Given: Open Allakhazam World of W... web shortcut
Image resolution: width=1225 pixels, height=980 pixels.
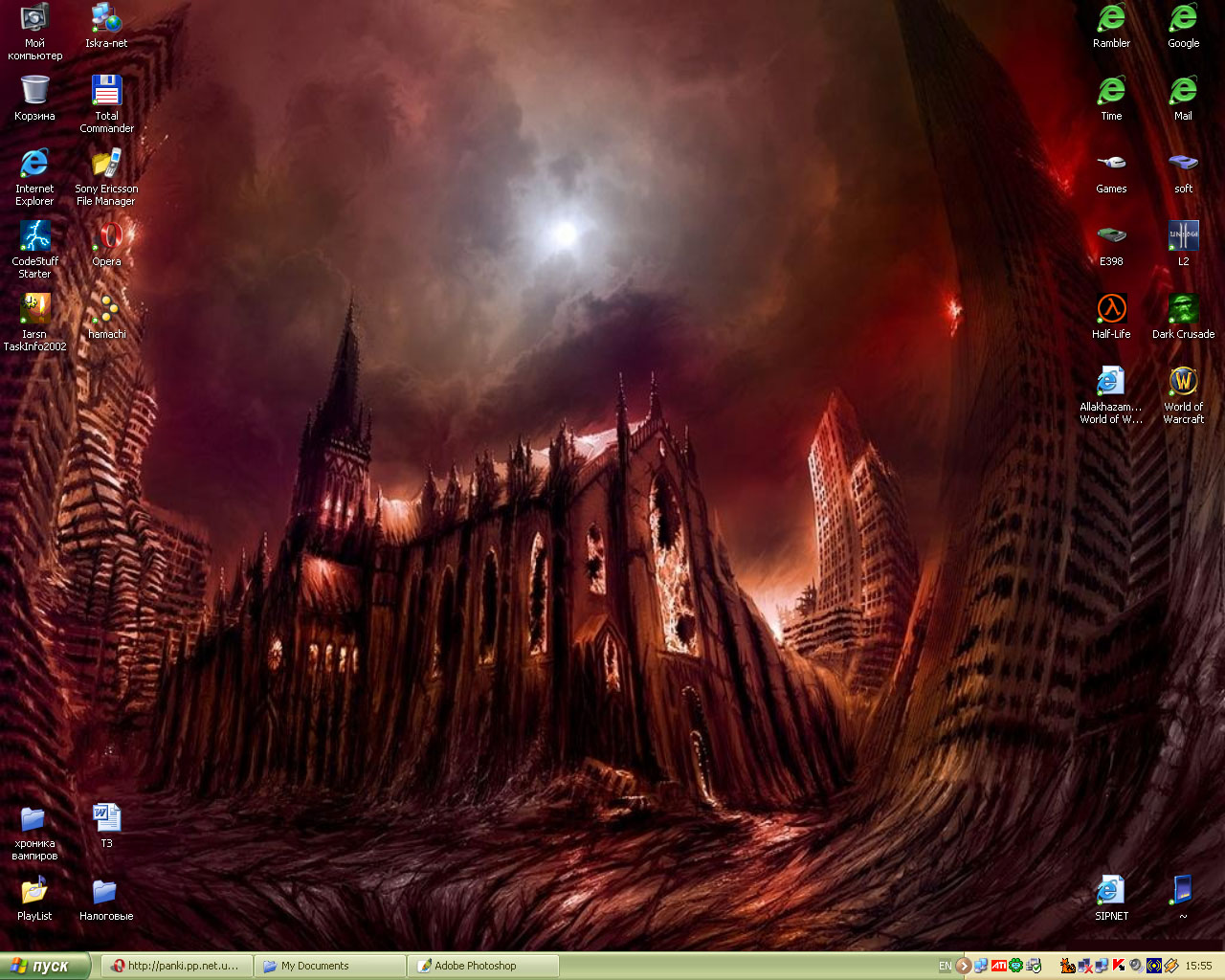Looking at the screenshot, I should 1111,396.
